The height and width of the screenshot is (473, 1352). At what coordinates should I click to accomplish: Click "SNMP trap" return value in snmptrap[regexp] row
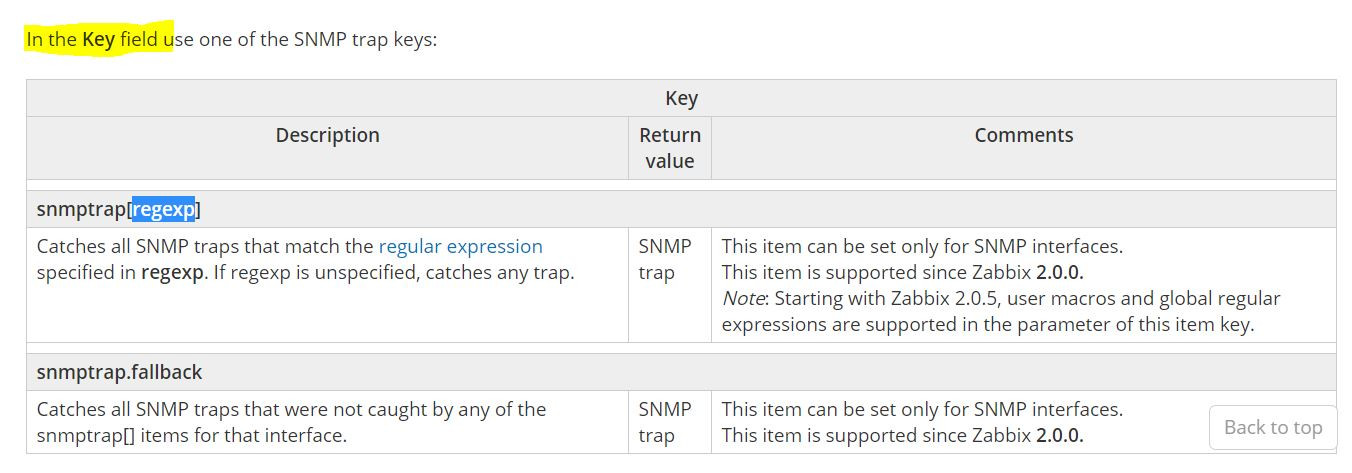tap(664, 259)
